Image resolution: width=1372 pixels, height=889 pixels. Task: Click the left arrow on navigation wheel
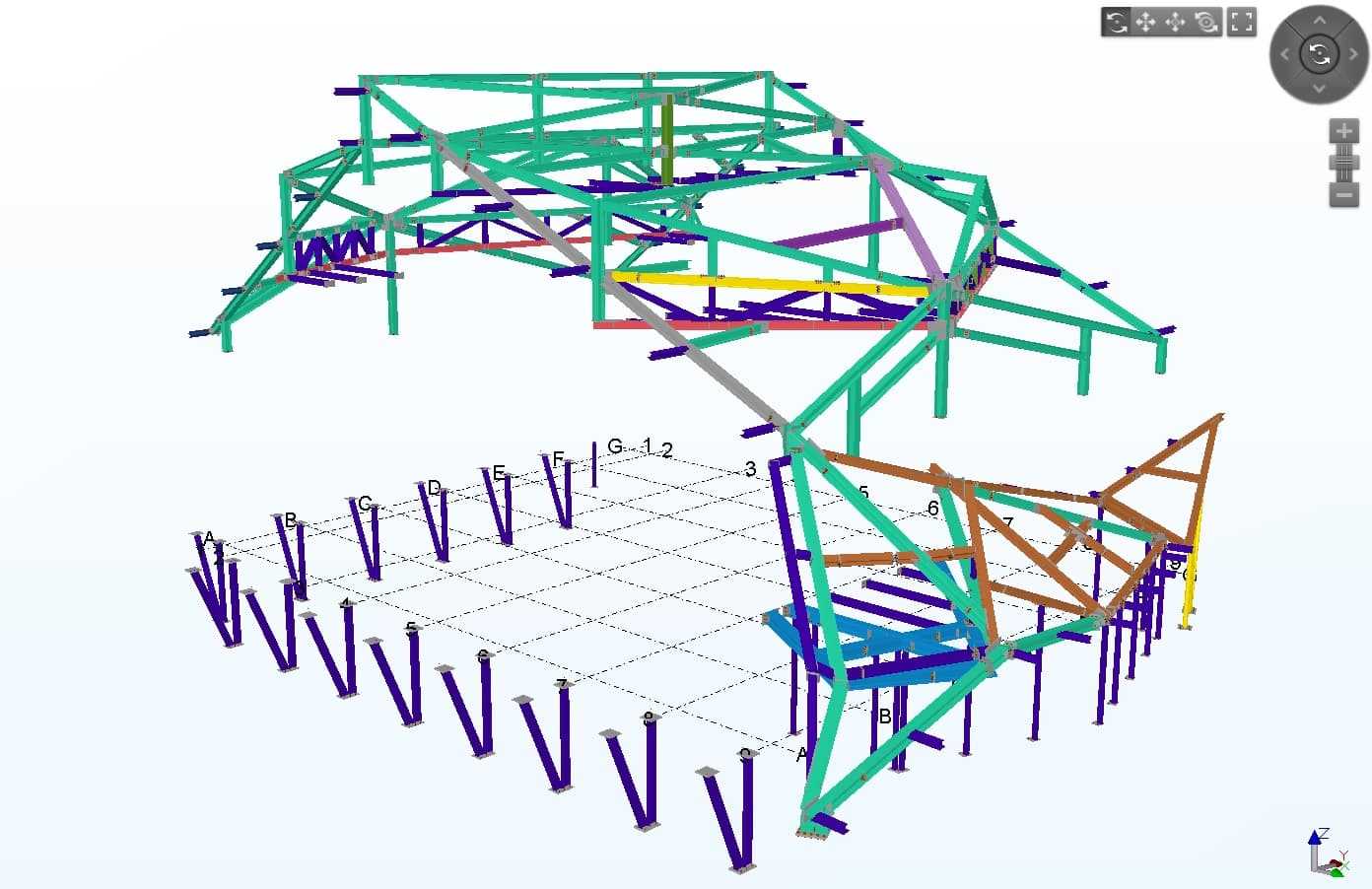[1284, 54]
